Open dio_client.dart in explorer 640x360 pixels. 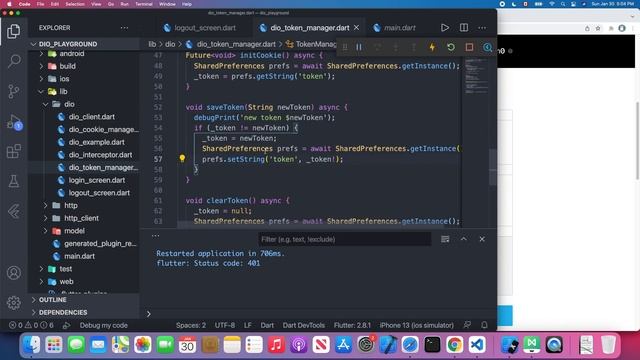pyautogui.click(x=91, y=117)
